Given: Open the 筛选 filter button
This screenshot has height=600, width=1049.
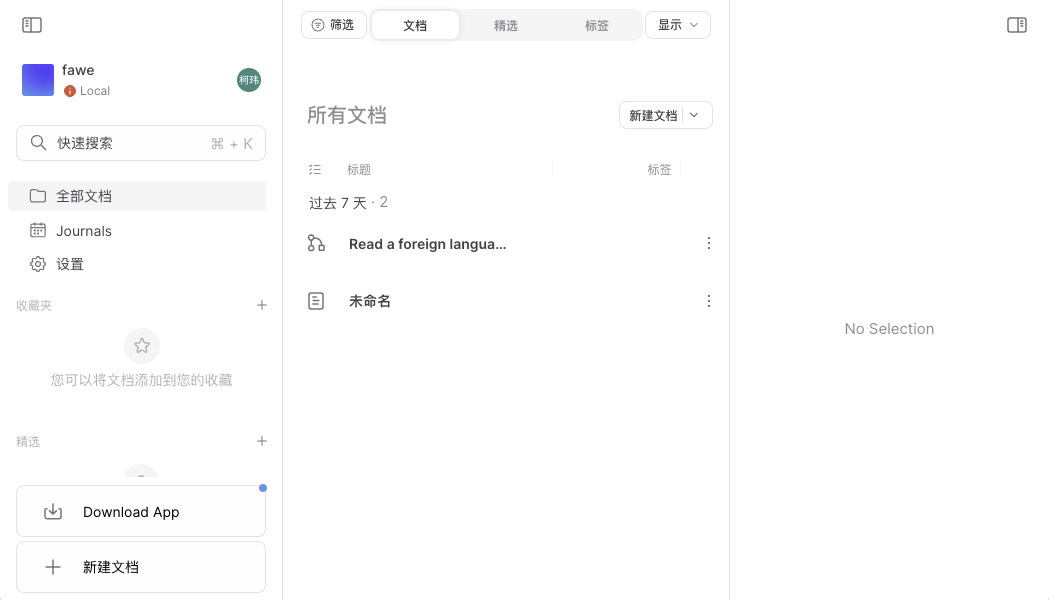Looking at the screenshot, I should pos(334,25).
